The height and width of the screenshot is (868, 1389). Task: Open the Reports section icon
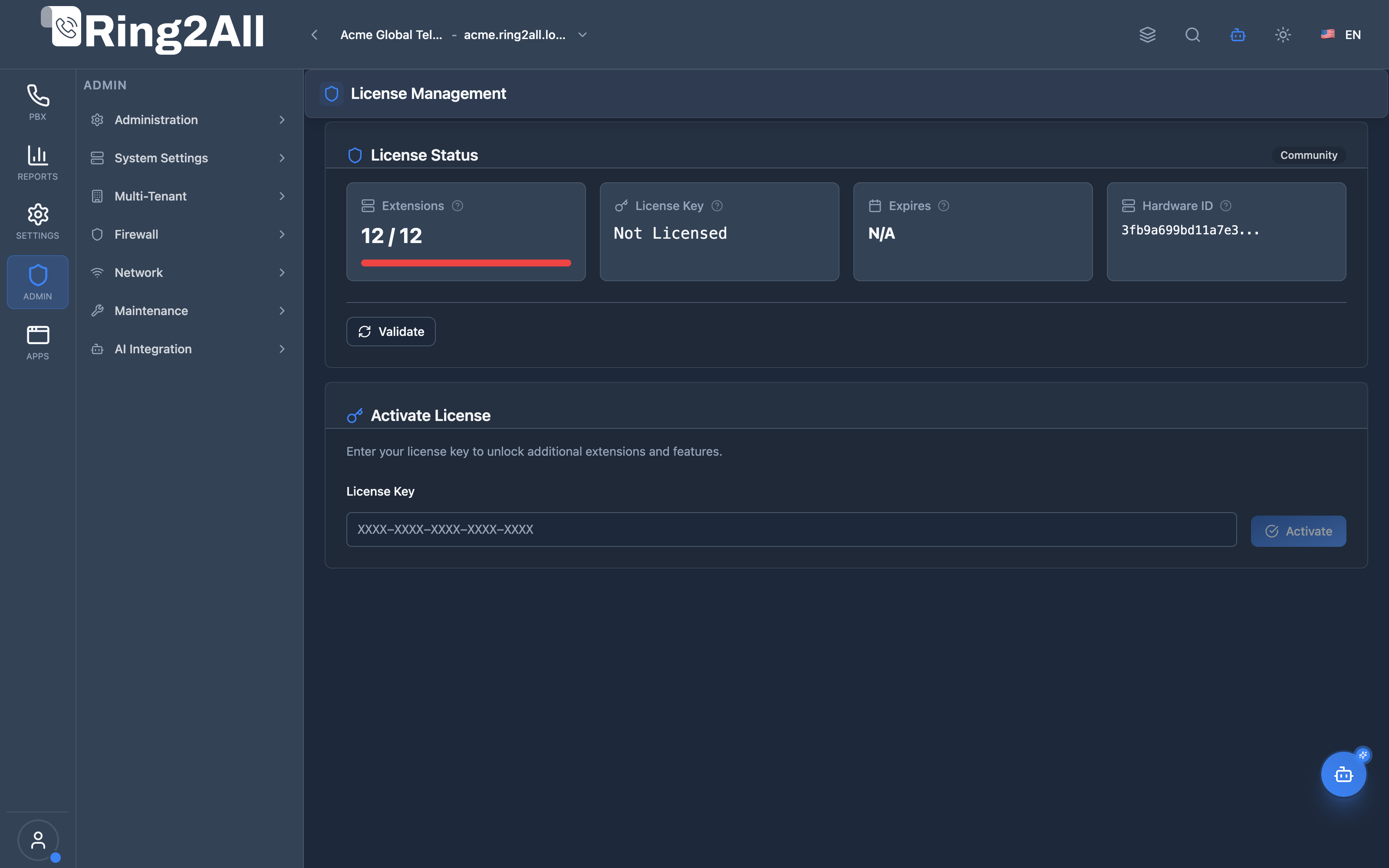(38, 162)
